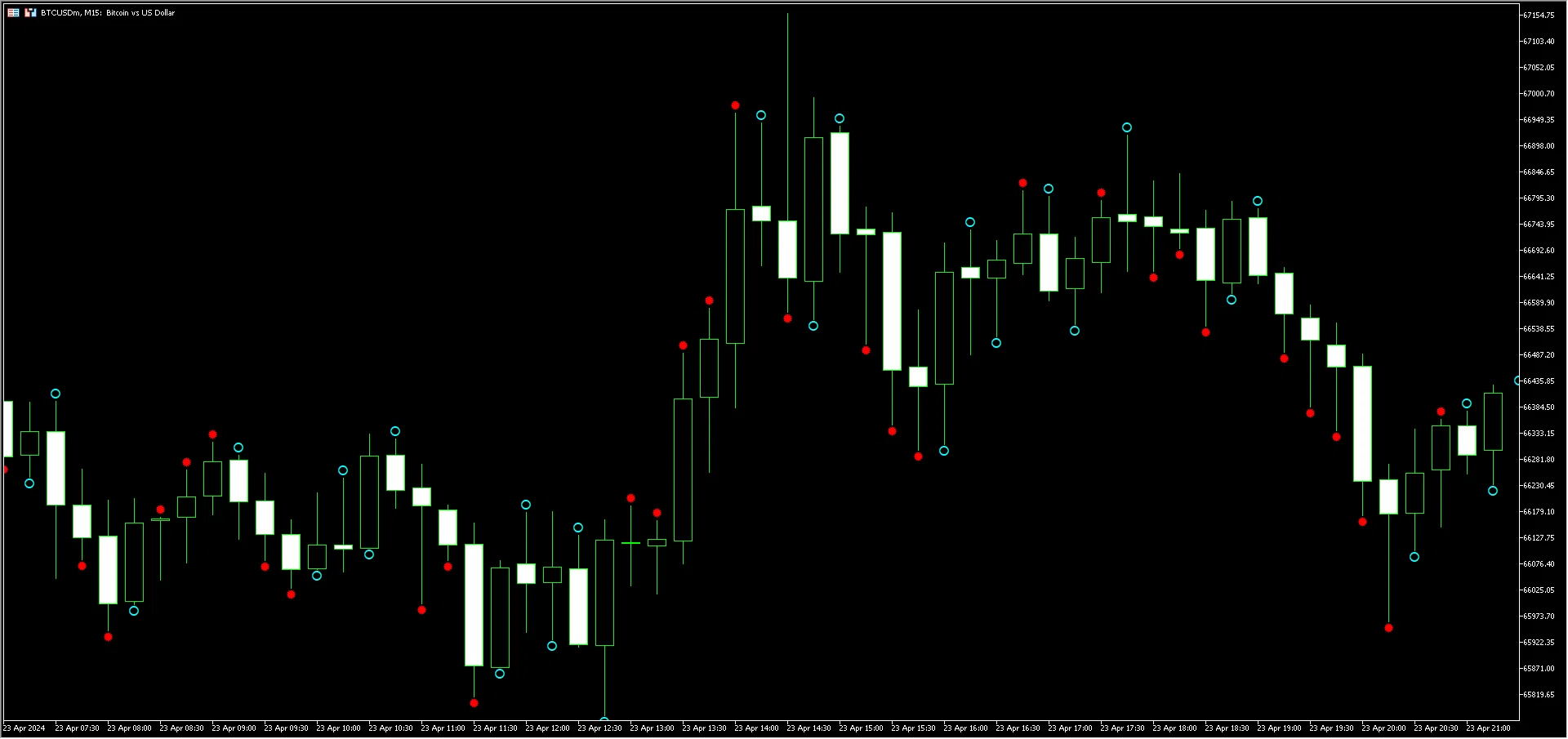Select the 23 Apr 11:00 time label
Image resolution: width=1568 pixels, height=739 pixels.
pyautogui.click(x=443, y=728)
